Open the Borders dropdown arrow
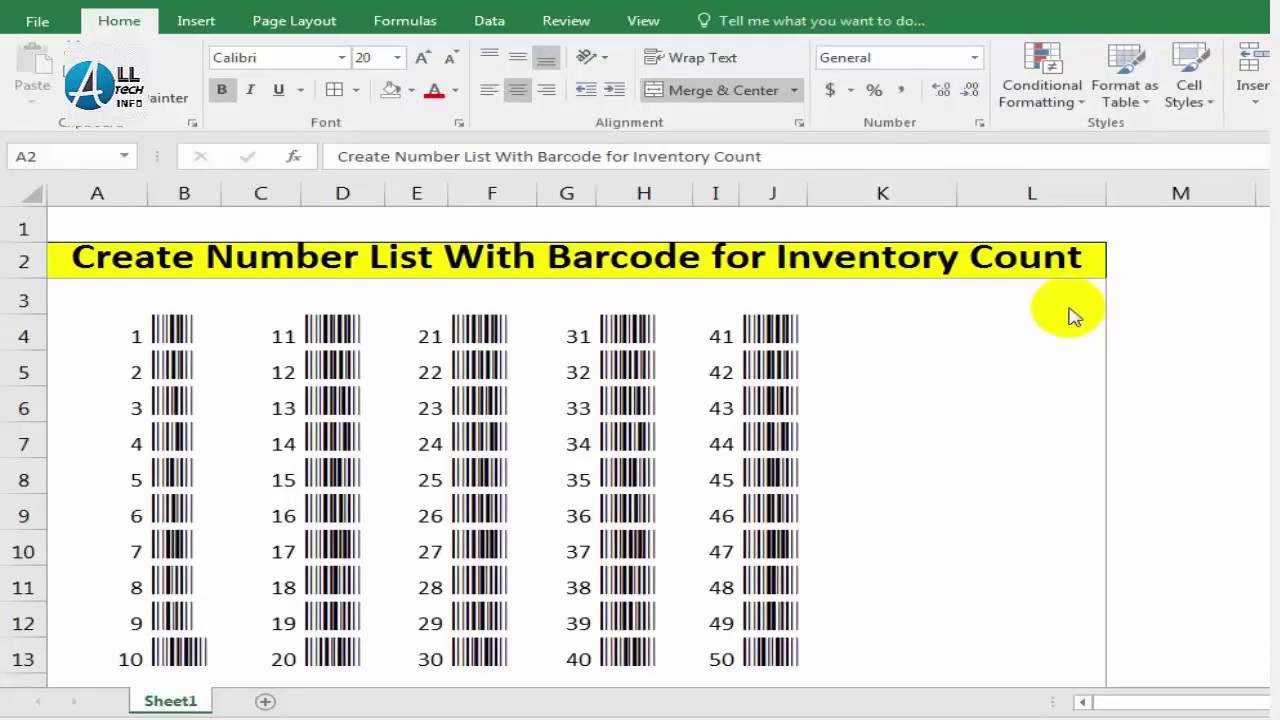Viewport: 1280px width, 720px height. 356,90
